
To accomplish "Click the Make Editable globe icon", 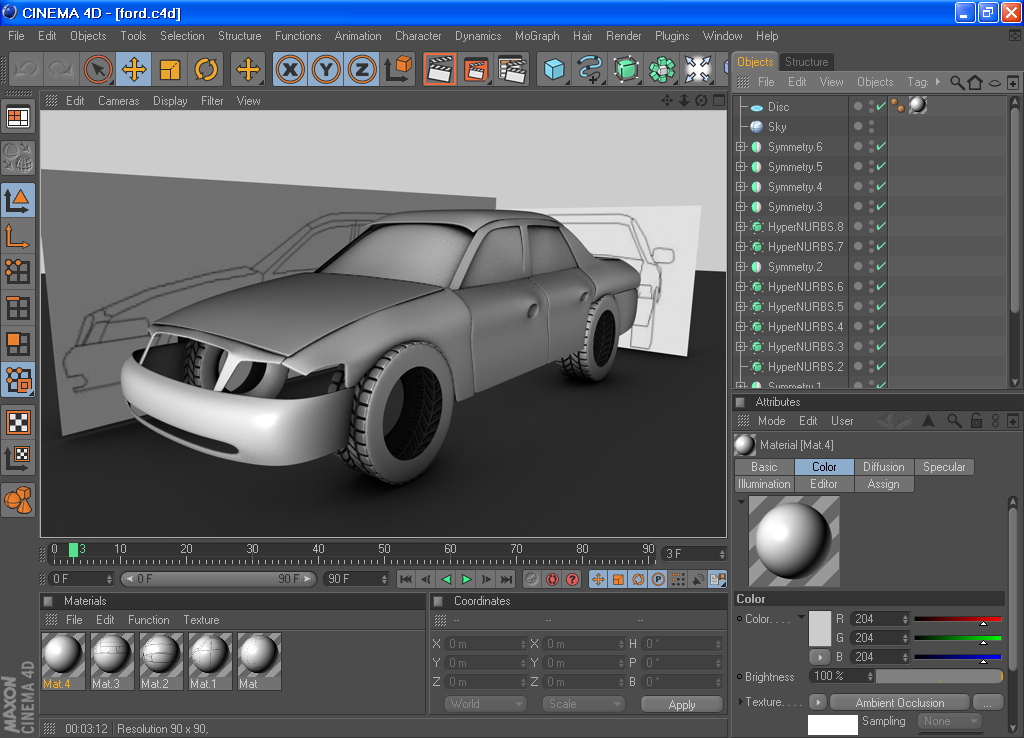I will 18,158.
